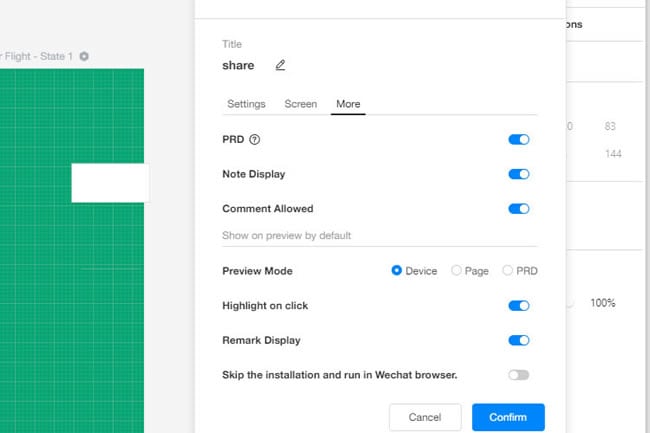This screenshot has width=650, height=433.
Task: Switch to the Settings tab
Action: [246, 104]
